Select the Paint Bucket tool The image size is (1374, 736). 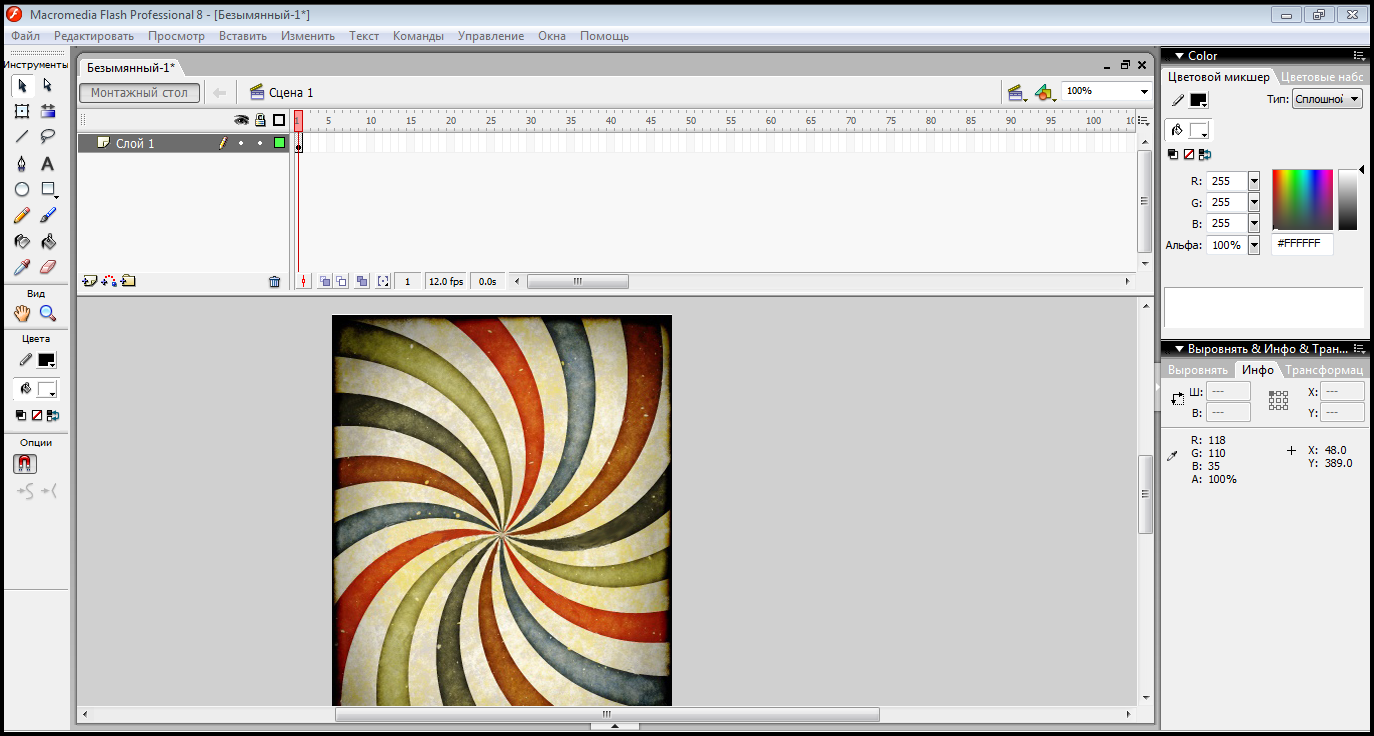click(47, 241)
